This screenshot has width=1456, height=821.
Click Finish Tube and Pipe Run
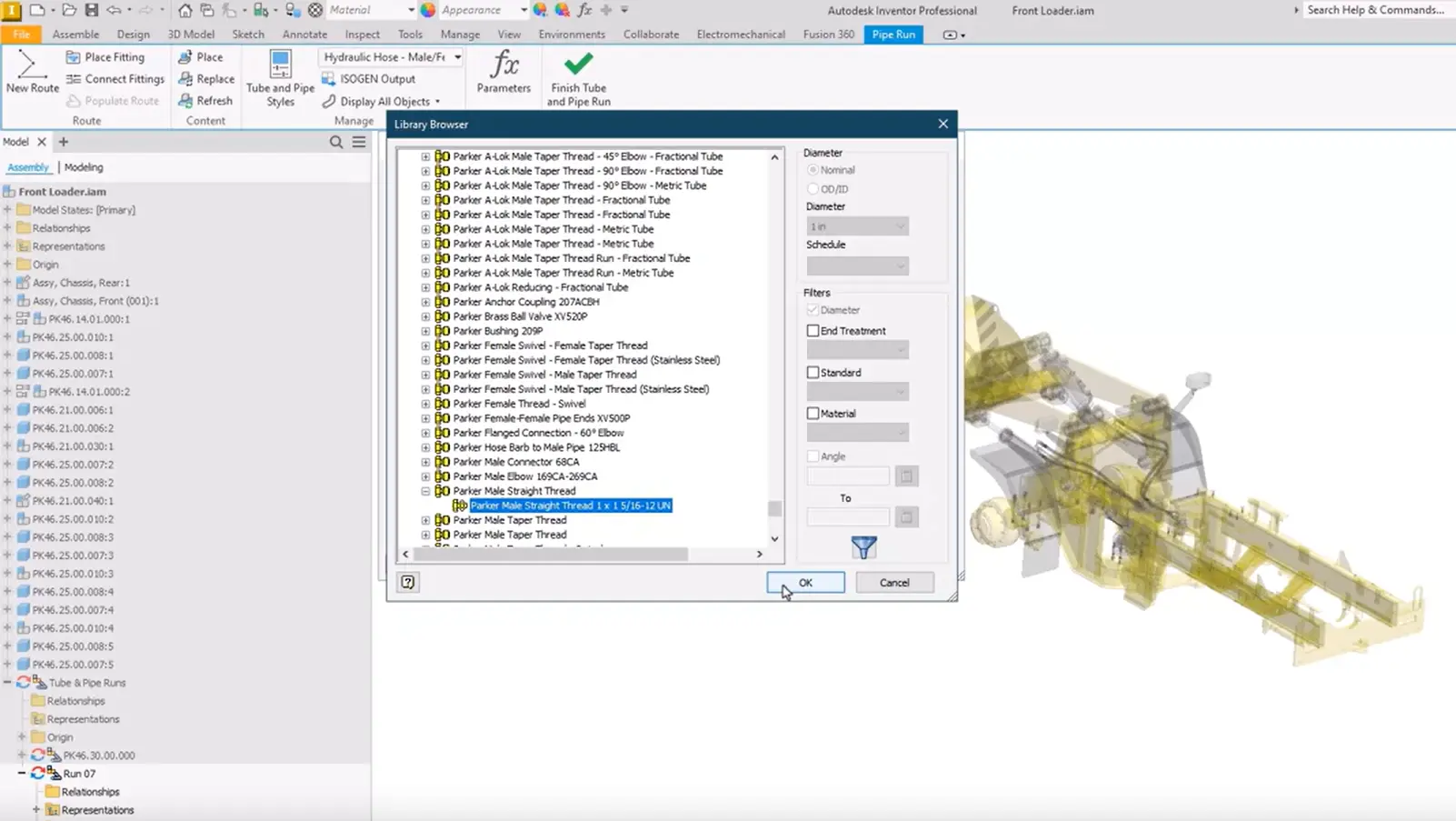tap(578, 79)
